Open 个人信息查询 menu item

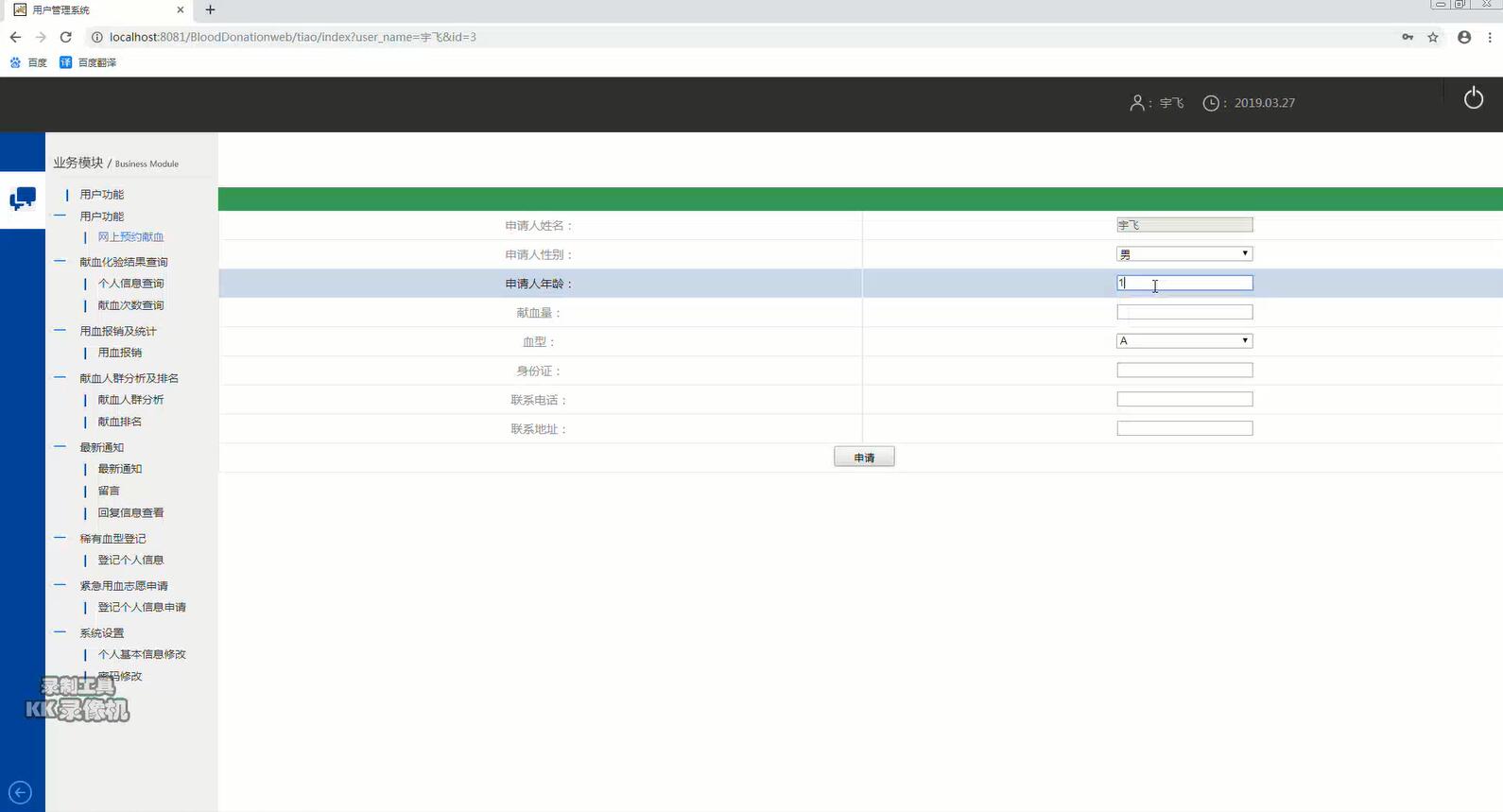(130, 284)
